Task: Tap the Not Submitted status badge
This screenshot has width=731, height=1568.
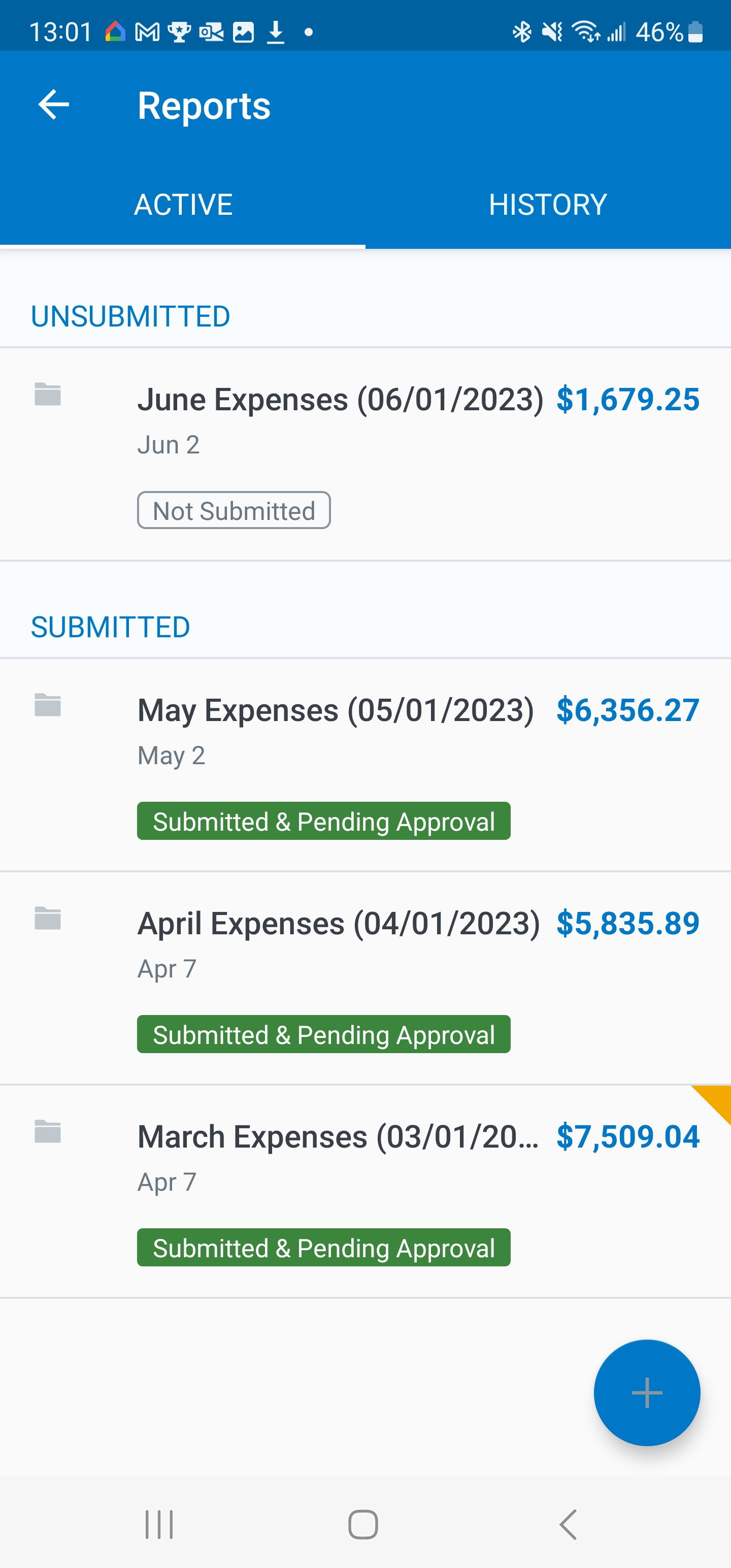Action: point(234,511)
